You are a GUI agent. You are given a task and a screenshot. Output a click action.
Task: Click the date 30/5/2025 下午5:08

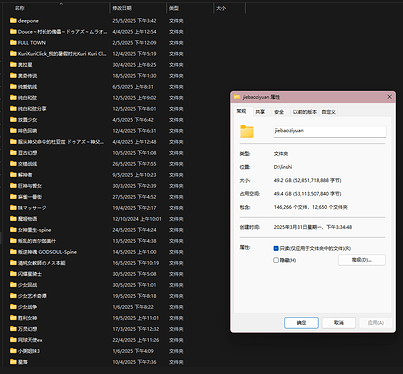tap(134, 274)
